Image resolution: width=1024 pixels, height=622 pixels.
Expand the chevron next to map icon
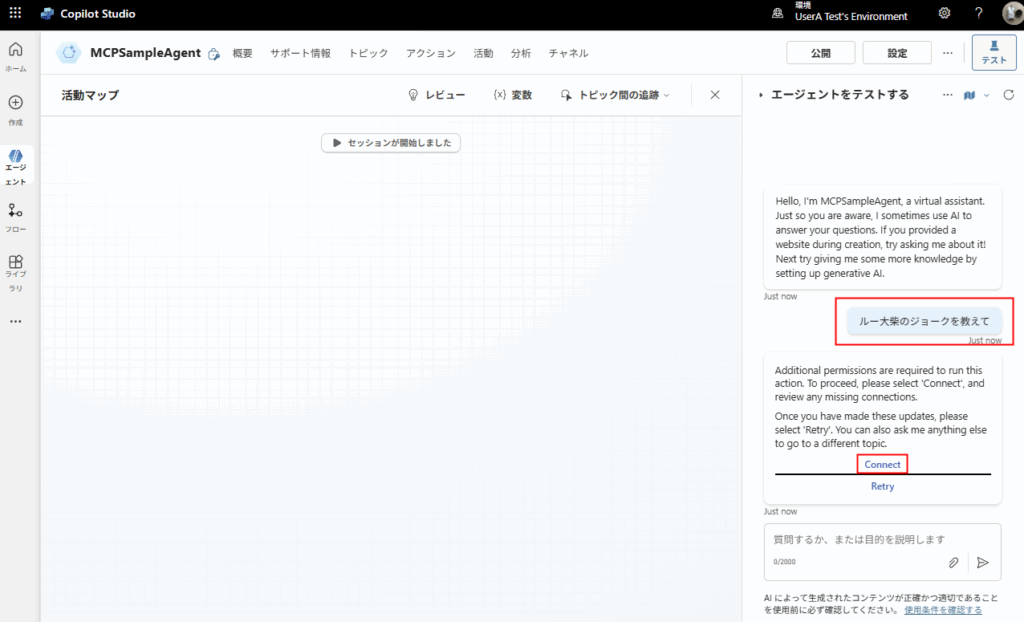(987, 95)
